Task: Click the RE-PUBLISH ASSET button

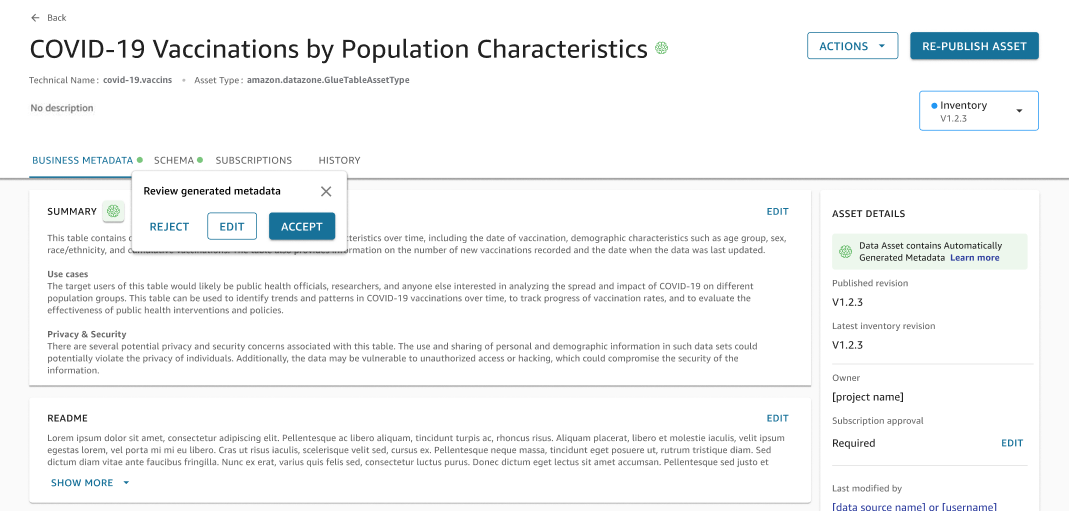Action: pos(974,46)
